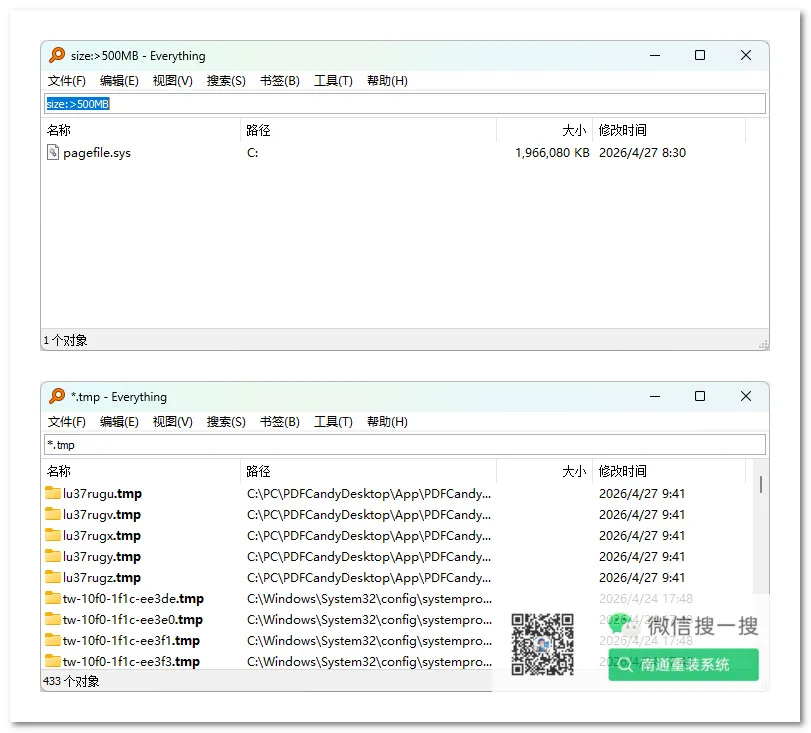Click modified date of lu37rugz.tmp row
811x733 pixels.
(x=642, y=577)
